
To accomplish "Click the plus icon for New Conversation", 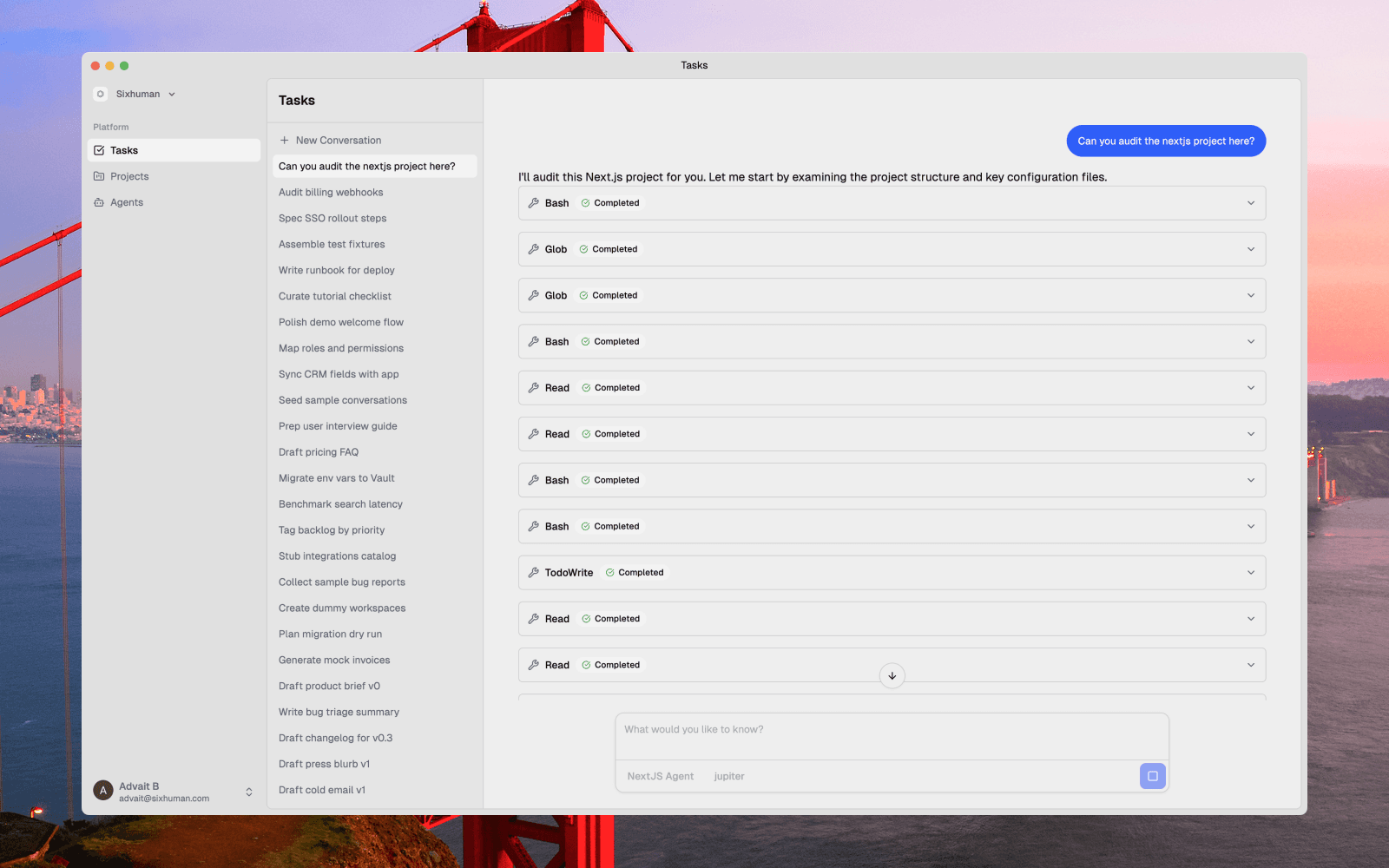I will (x=284, y=140).
